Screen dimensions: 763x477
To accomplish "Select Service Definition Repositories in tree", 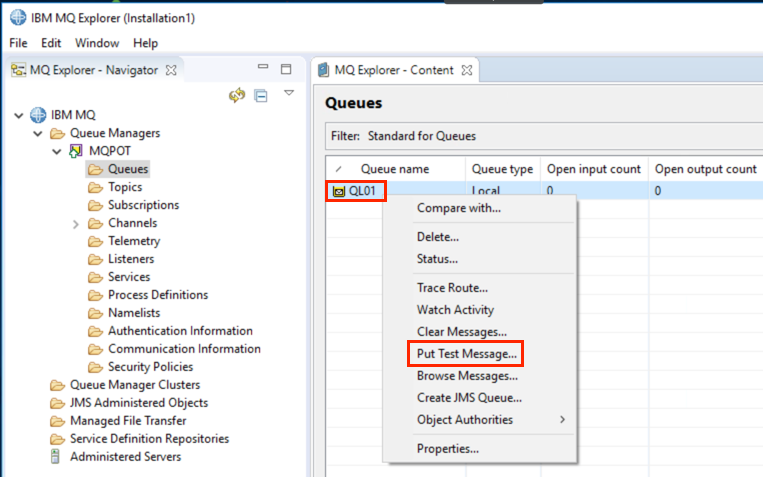I will [149, 439].
